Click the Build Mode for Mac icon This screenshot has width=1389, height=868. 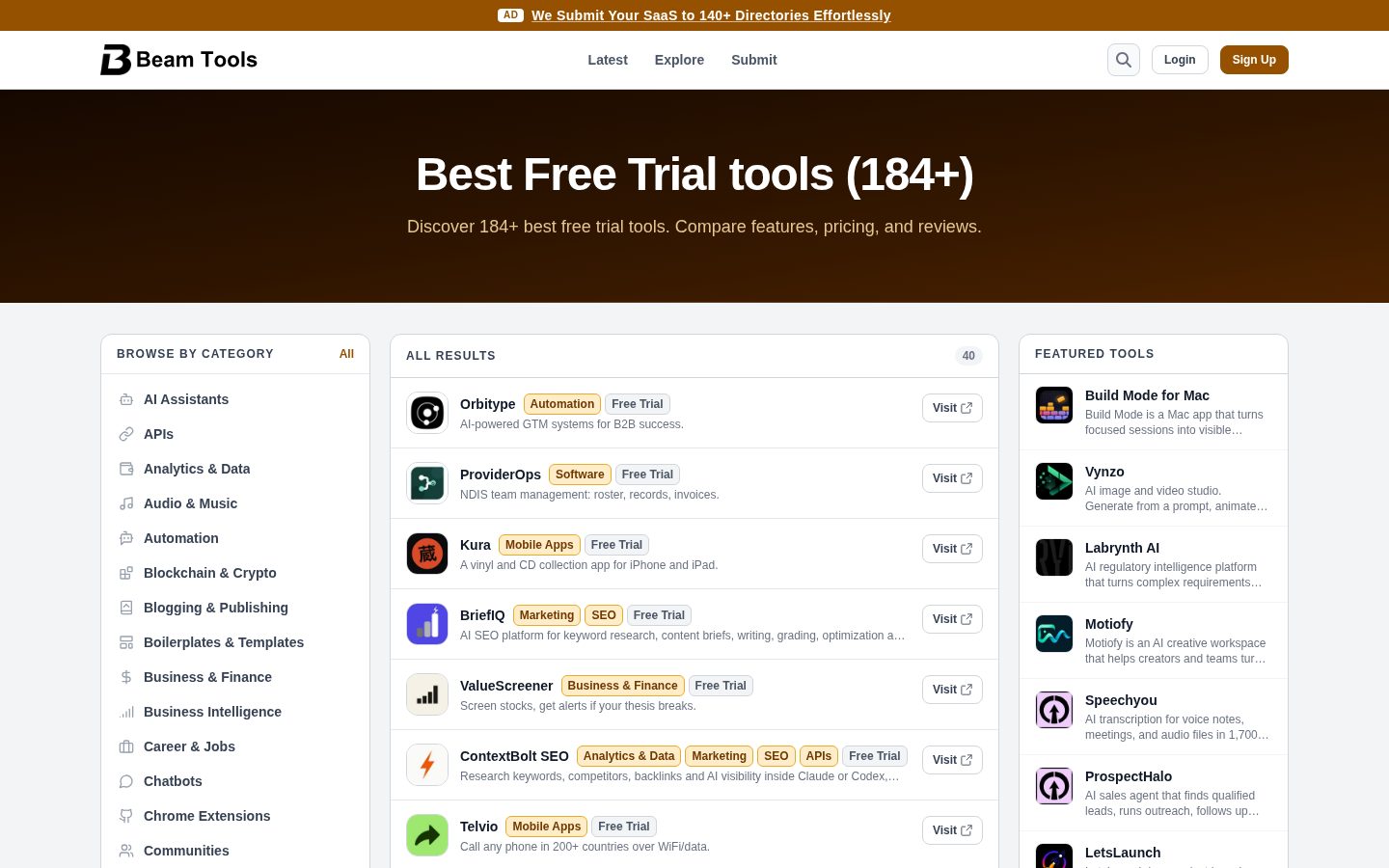point(1054,405)
